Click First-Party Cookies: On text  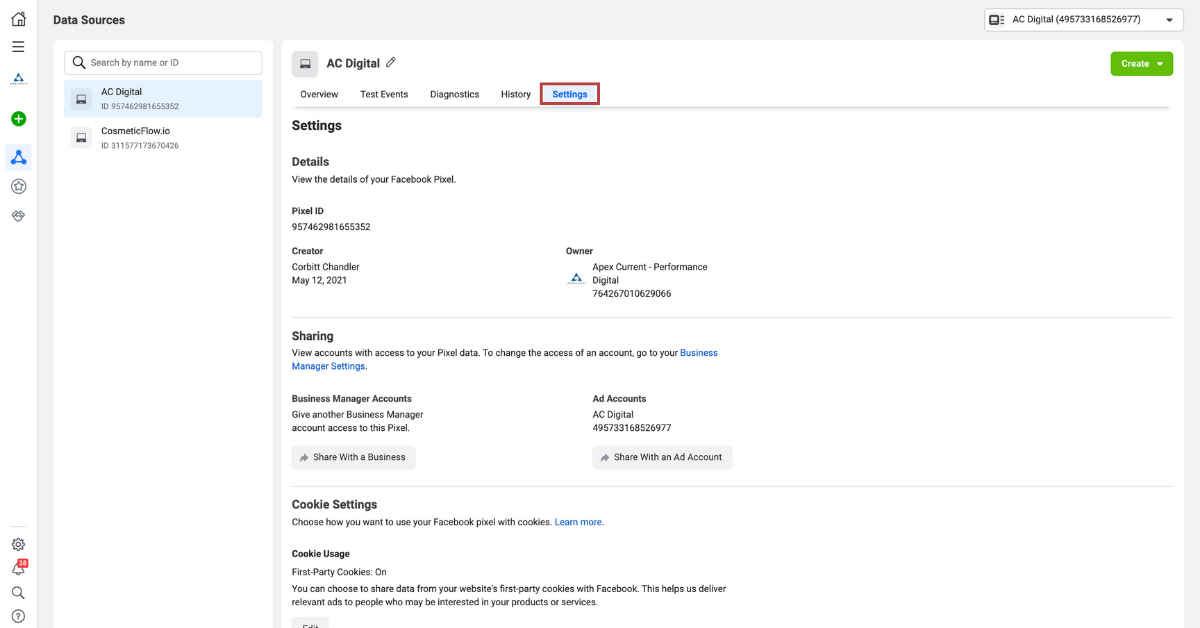pos(339,572)
